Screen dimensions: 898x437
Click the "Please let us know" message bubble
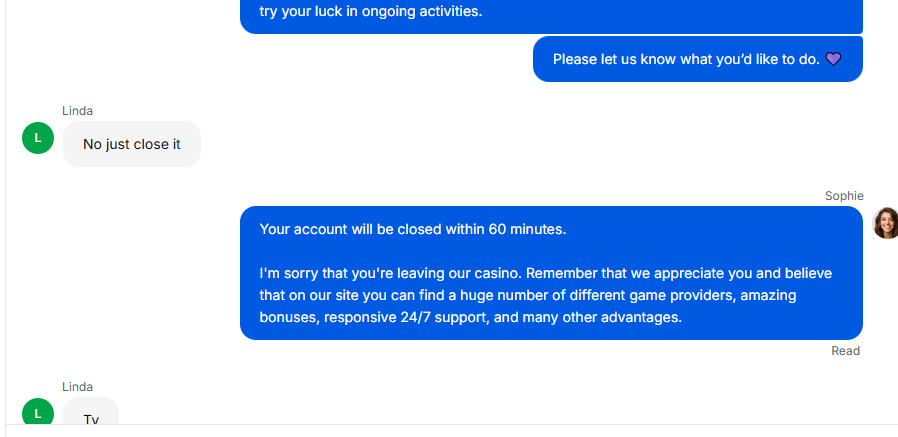pos(698,59)
